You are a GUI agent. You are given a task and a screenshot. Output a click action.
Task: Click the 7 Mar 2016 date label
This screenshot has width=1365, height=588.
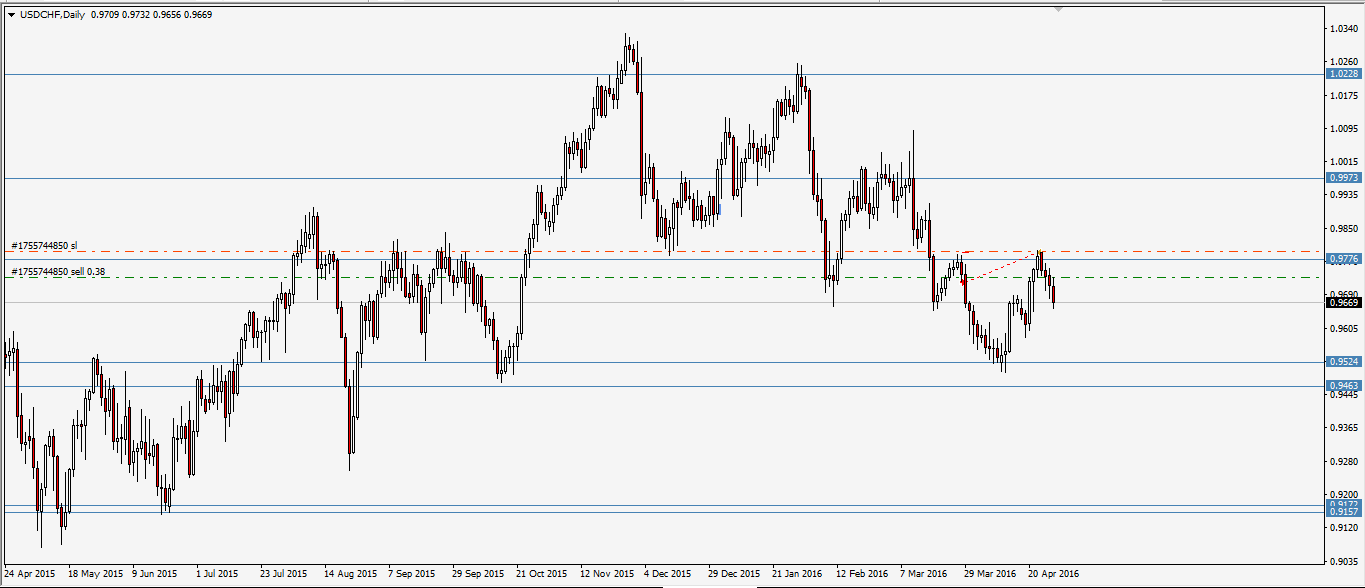924,574
